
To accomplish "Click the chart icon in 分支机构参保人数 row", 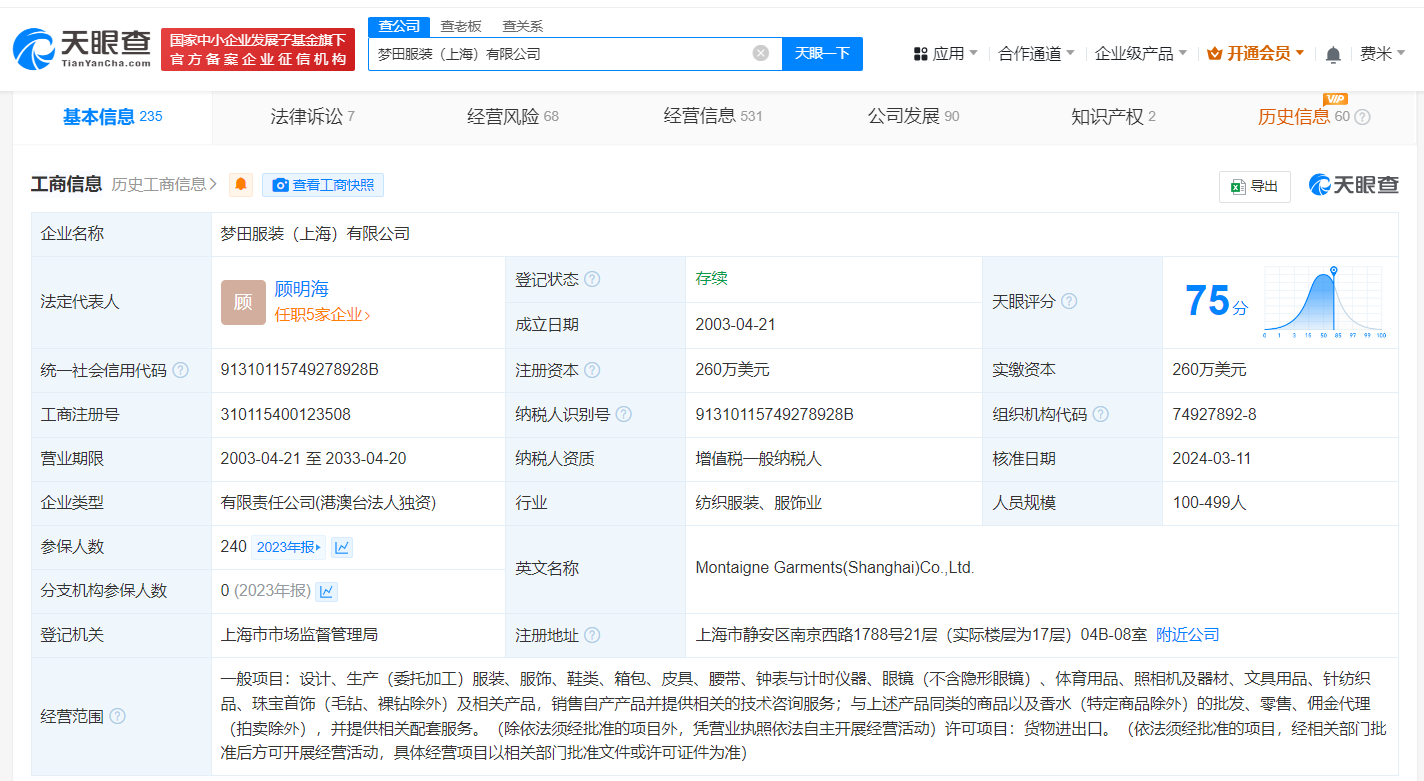I will point(325,590).
